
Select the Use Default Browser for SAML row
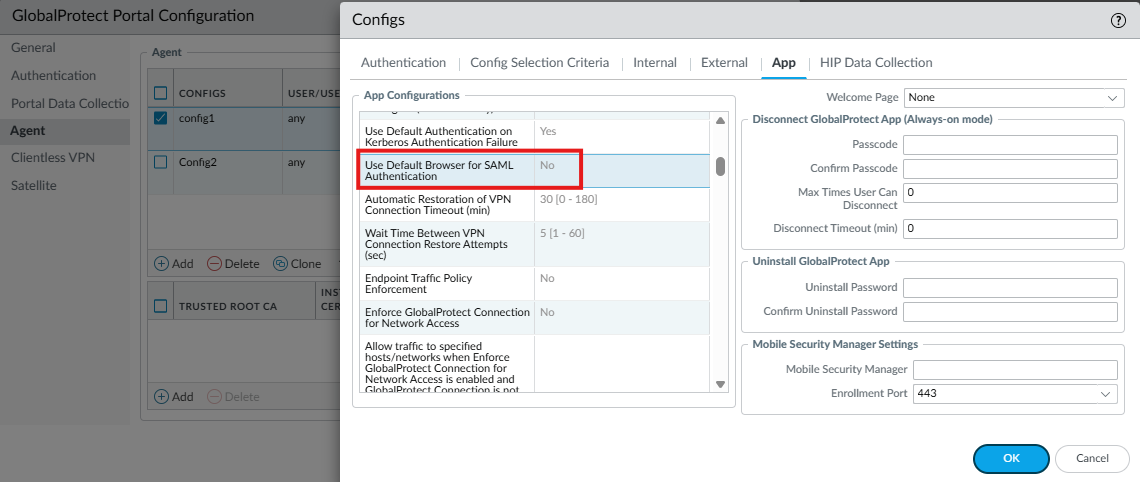(x=447, y=170)
